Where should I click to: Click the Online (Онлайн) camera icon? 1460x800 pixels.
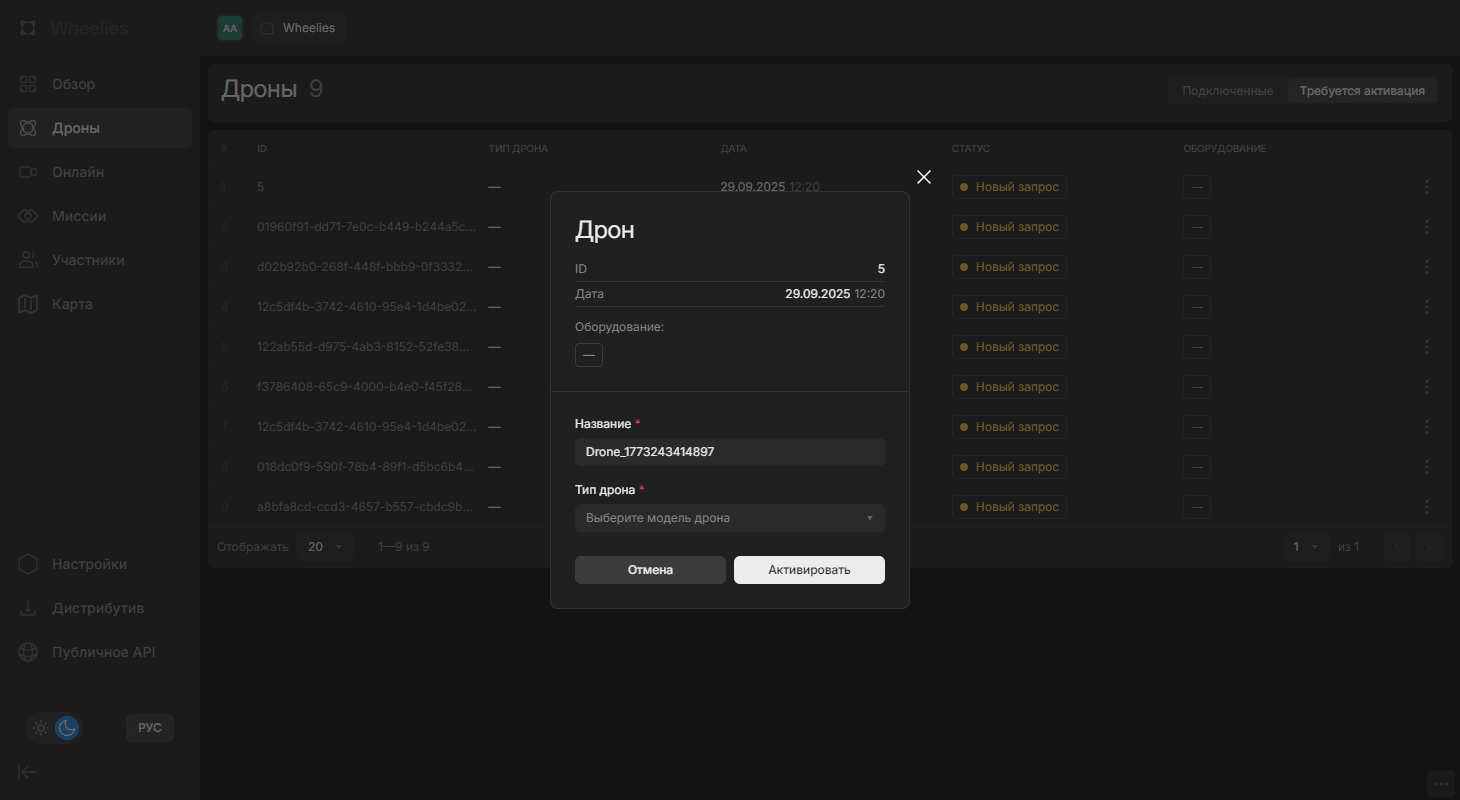pos(28,172)
